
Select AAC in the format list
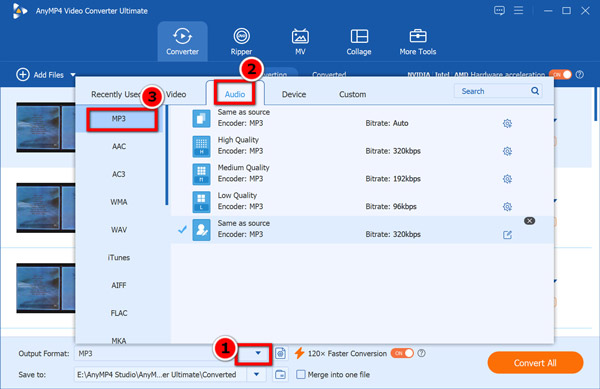(119, 146)
